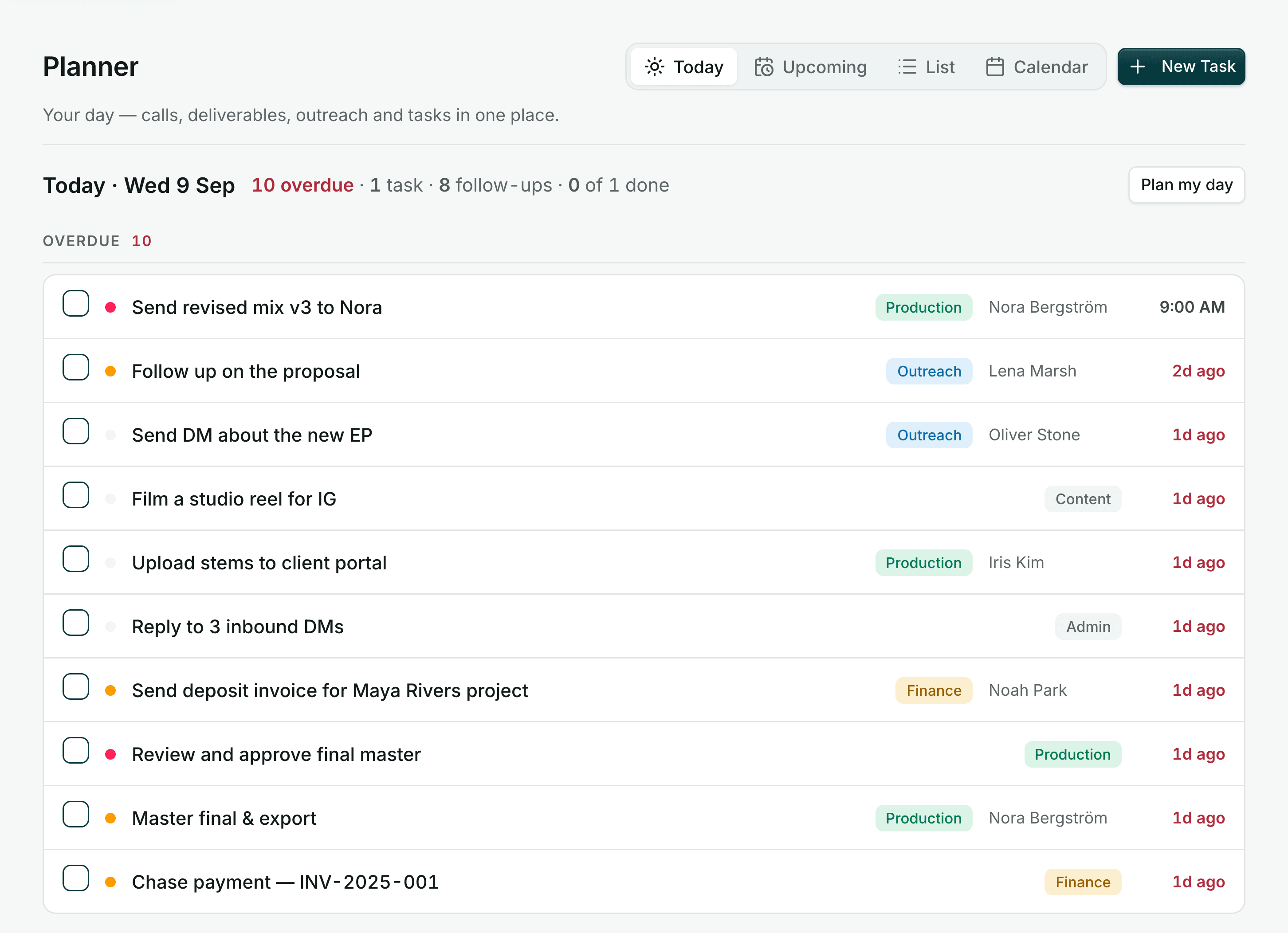Mark Master final & export complete

point(76,815)
